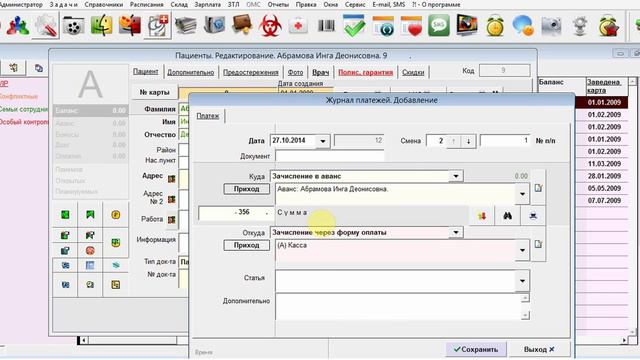Increase Смена with the up arrow
Screen dimensions: 640x360
coord(453,141)
